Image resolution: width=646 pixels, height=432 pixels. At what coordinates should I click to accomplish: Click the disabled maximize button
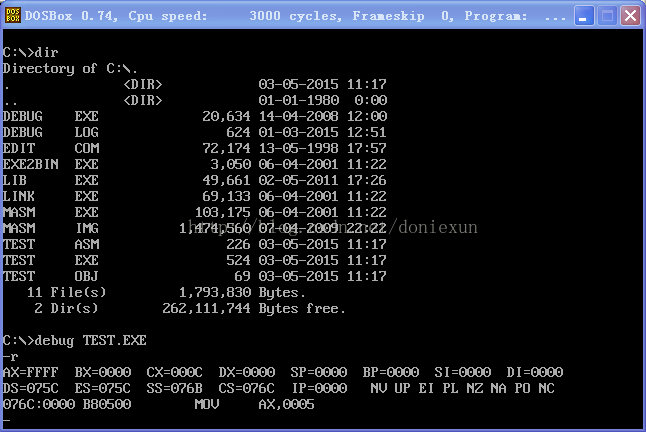click(x=607, y=16)
